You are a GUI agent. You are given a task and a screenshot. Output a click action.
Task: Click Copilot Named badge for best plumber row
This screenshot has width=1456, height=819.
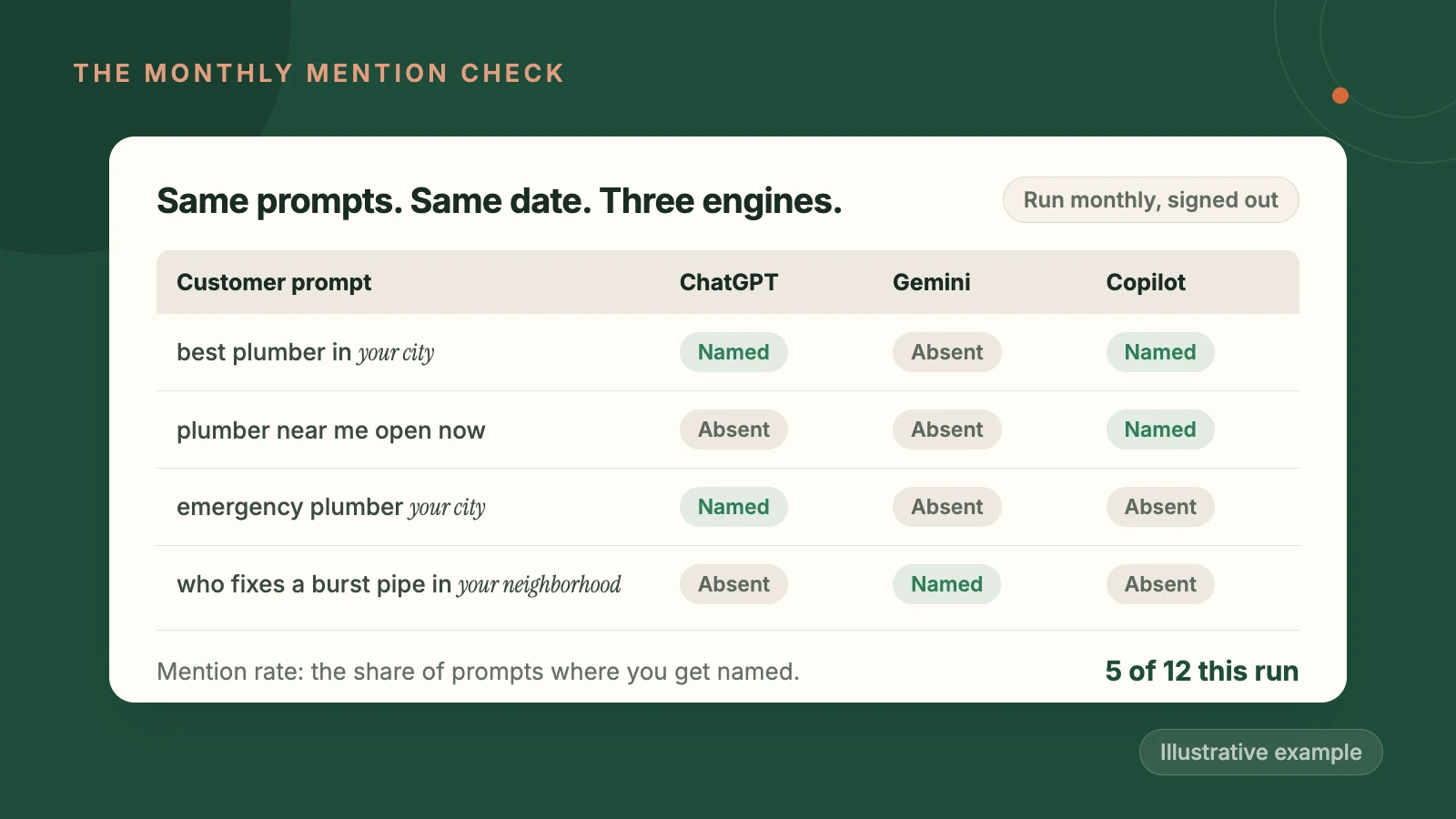pyautogui.click(x=1160, y=352)
